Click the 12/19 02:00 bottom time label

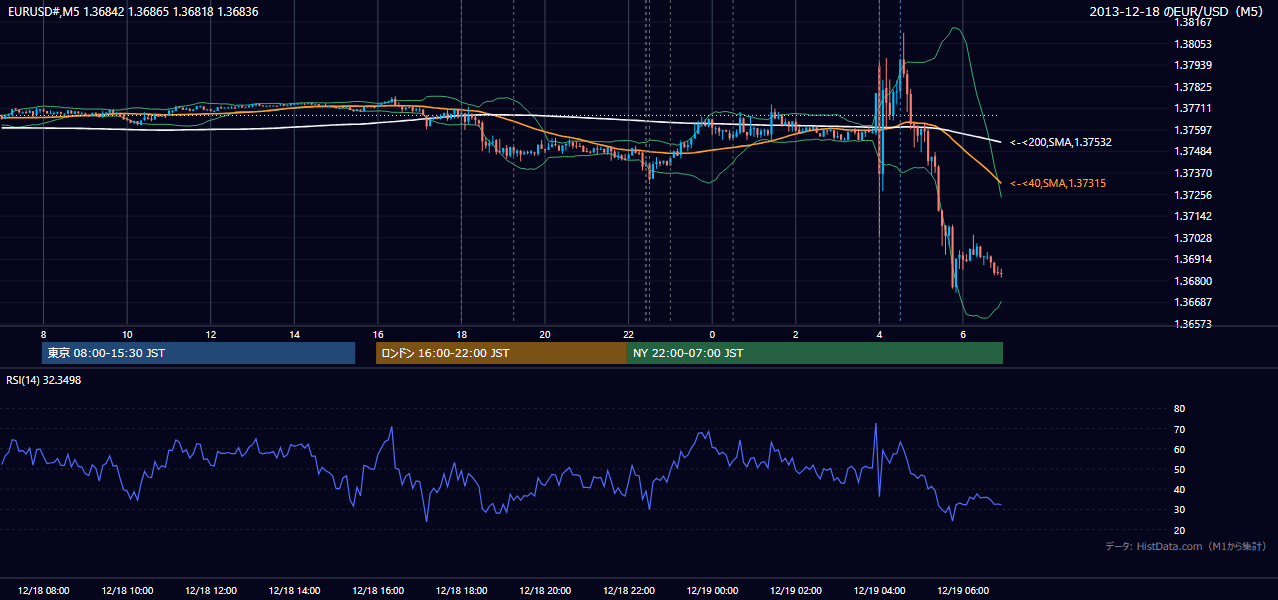click(x=796, y=590)
